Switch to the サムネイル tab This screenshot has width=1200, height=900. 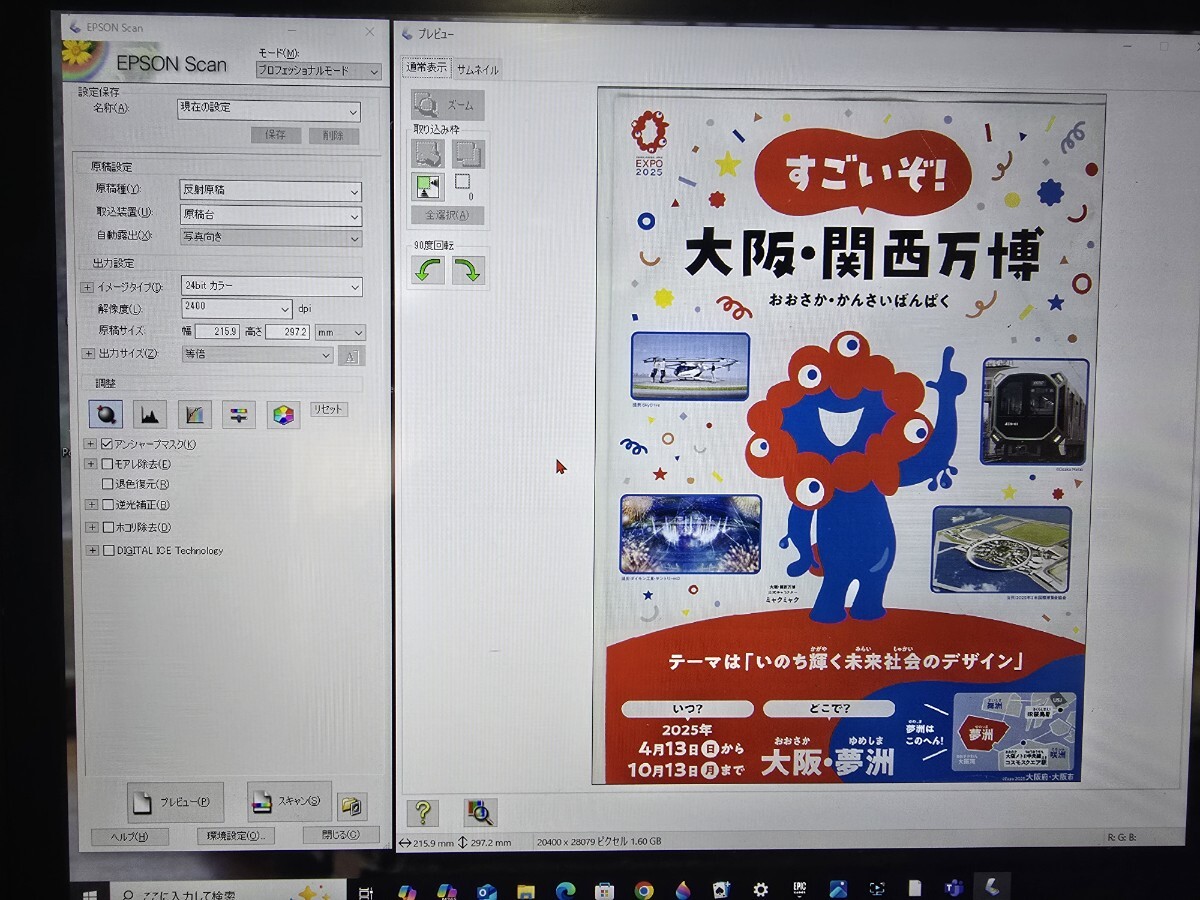coord(477,69)
